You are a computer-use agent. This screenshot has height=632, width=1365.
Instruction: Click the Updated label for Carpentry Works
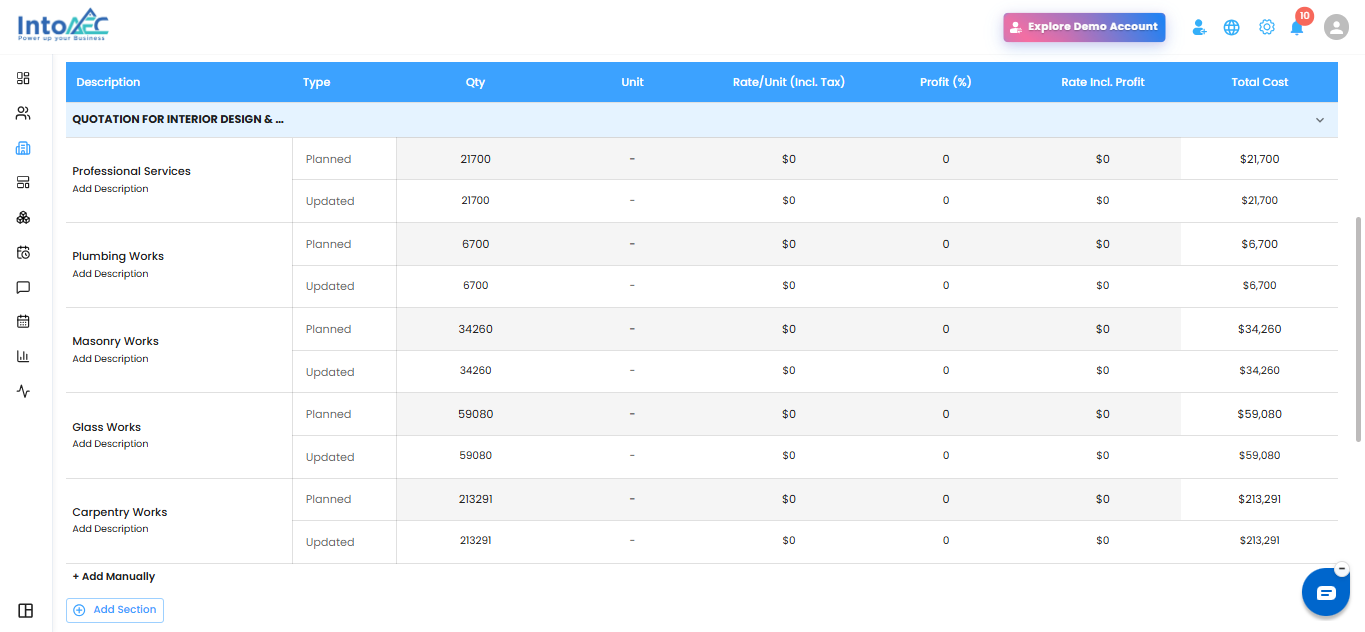(330, 542)
